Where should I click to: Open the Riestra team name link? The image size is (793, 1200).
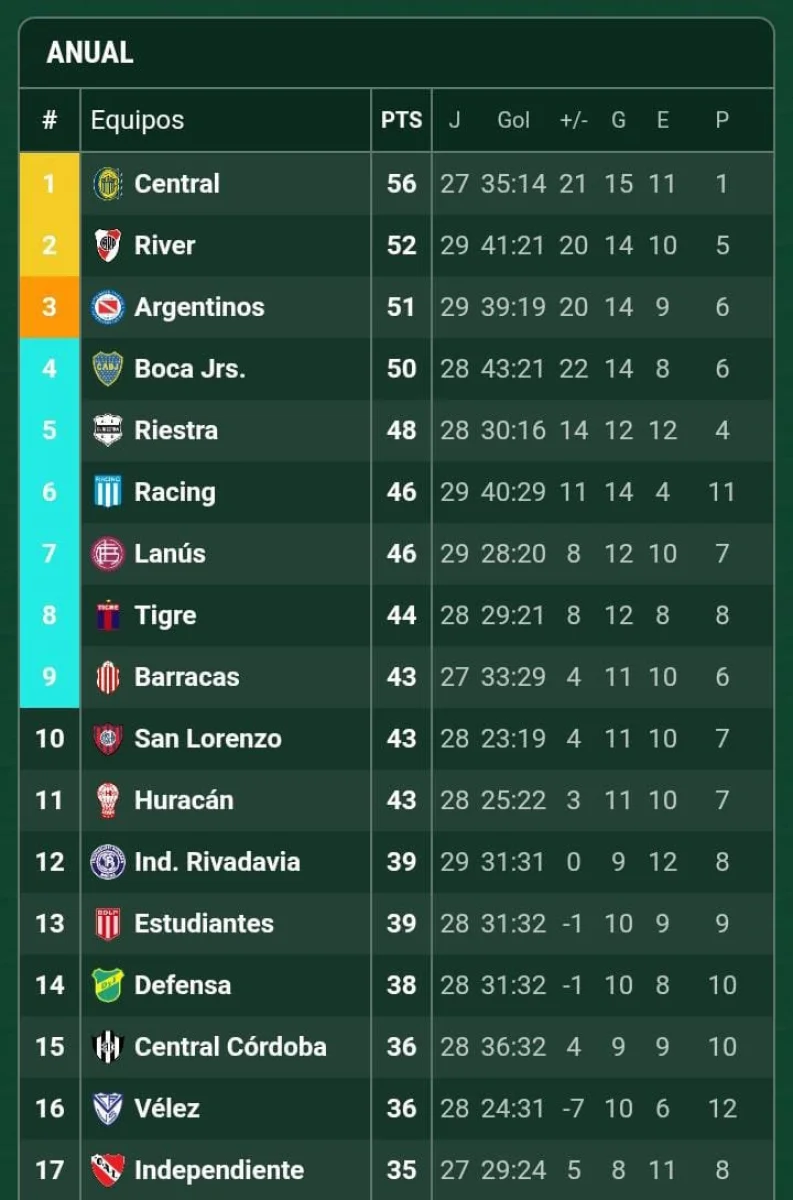(x=176, y=430)
